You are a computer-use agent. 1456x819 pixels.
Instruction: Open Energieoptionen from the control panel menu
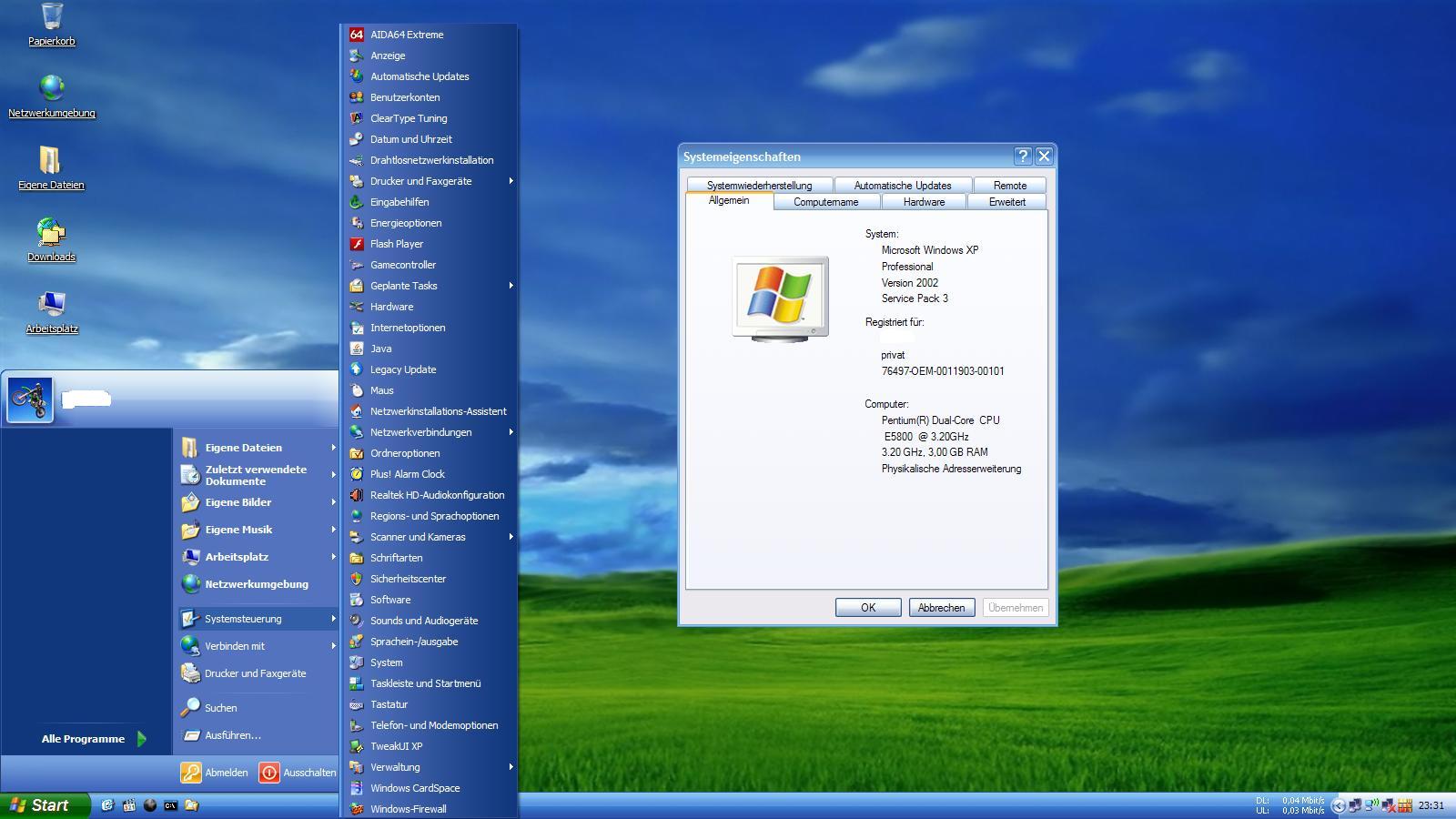430,223
